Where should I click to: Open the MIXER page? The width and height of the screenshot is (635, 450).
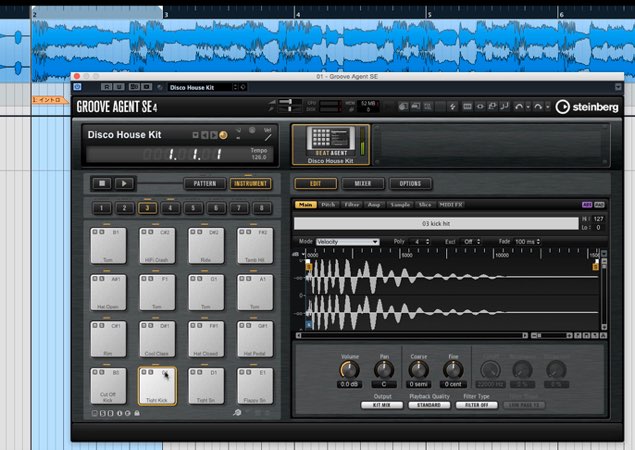click(363, 183)
